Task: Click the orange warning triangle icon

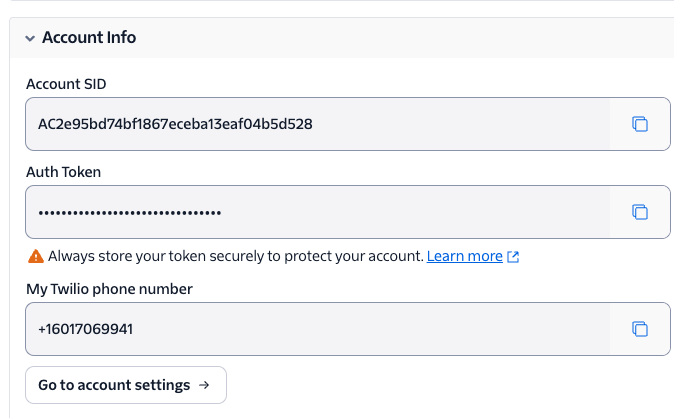Action: (35, 256)
